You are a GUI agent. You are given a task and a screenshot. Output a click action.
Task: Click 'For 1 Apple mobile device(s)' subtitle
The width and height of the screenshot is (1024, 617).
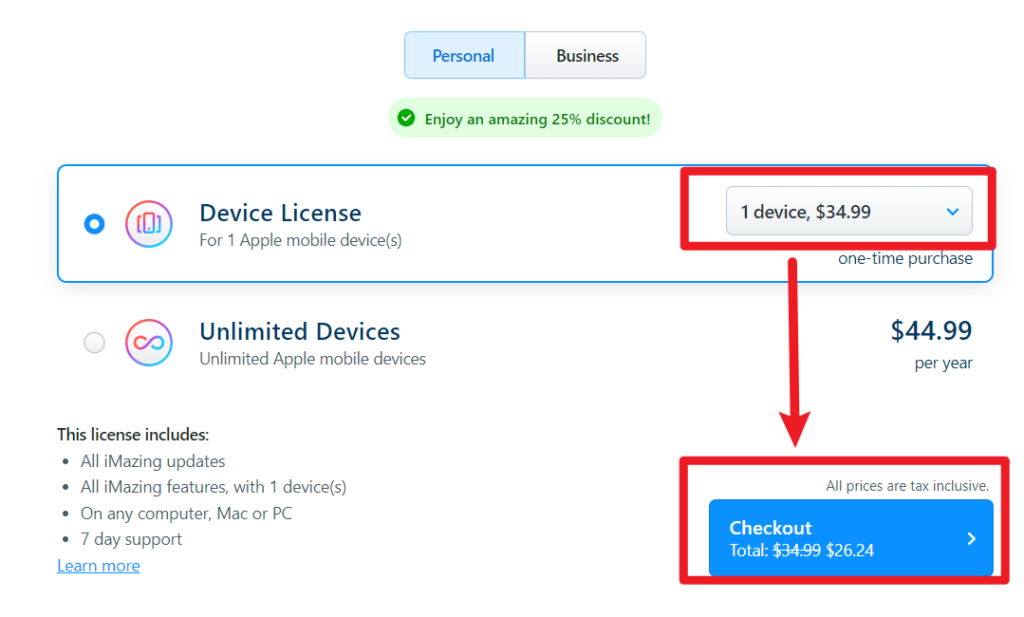(x=300, y=240)
